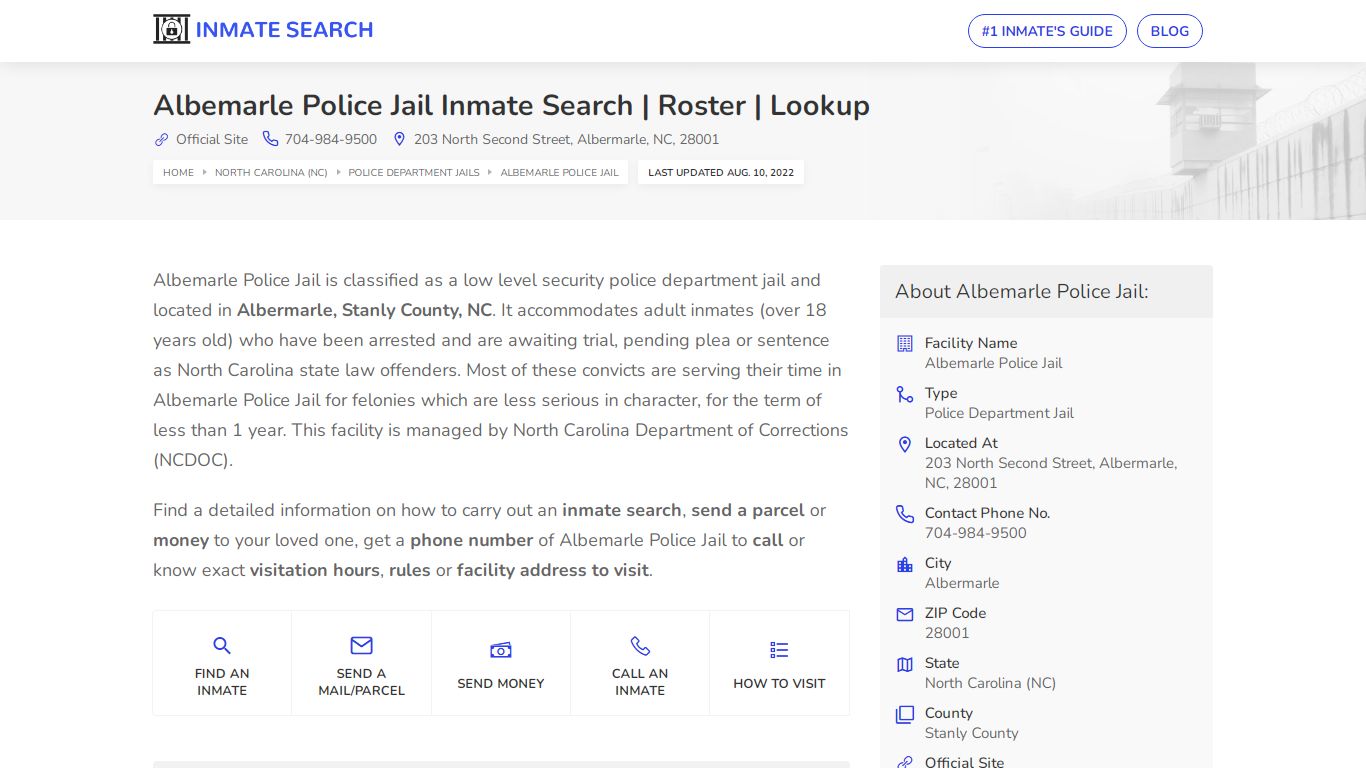
Task: Select the North Carolina (NC) state value
Action: click(990, 683)
